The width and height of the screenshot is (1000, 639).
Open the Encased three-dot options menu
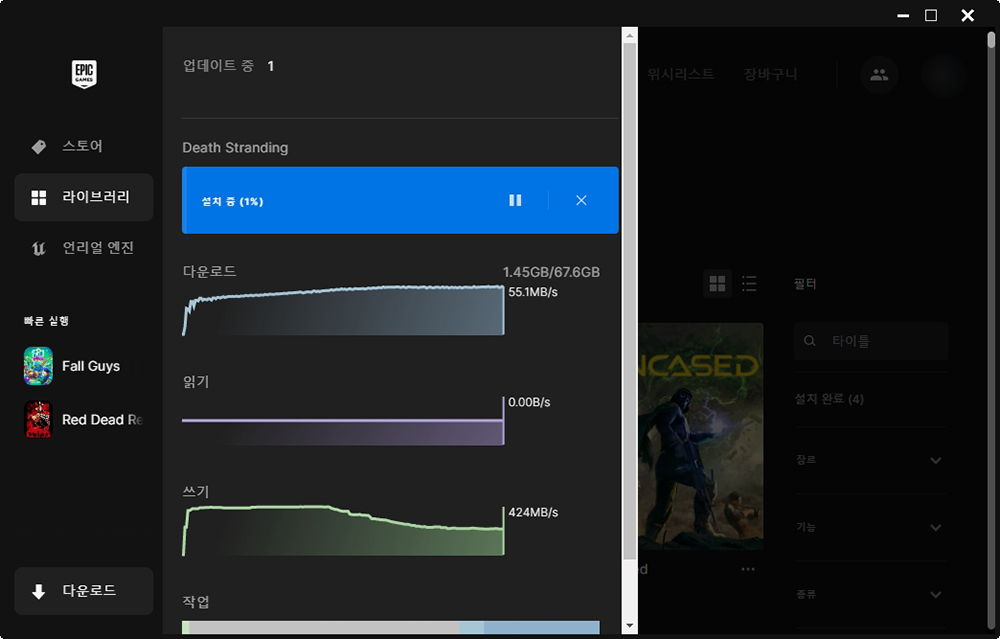click(x=748, y=569)
